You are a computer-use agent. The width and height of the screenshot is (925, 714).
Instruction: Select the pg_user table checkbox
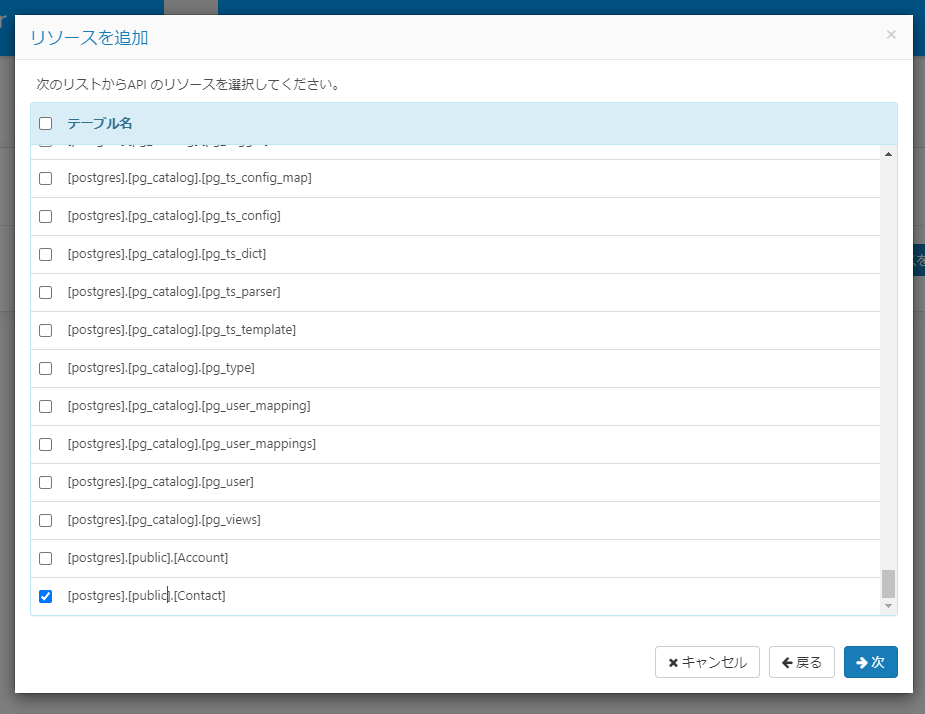tap(45, 483)
